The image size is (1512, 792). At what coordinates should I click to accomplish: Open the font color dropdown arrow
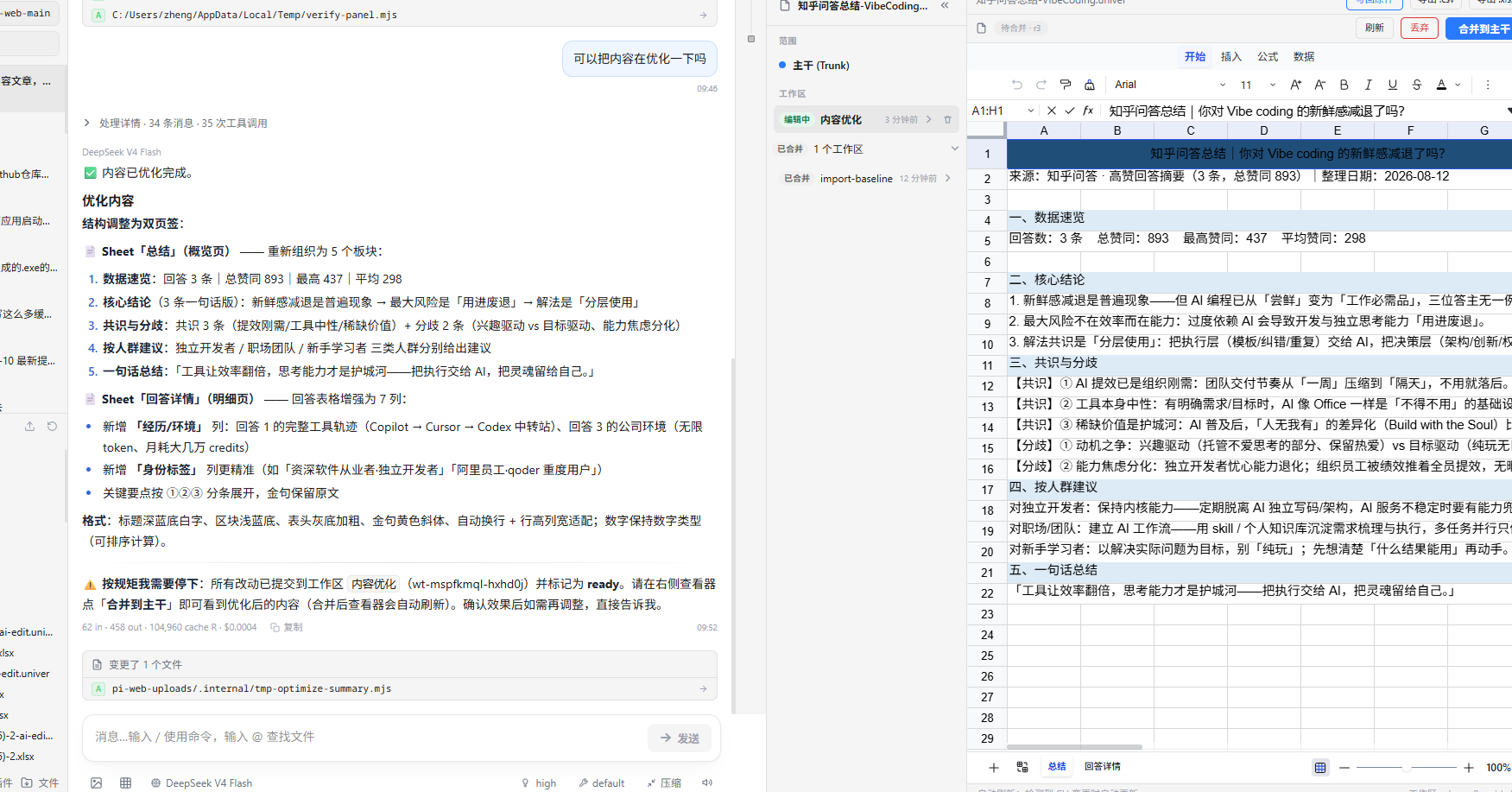[x=1458, y=85]
